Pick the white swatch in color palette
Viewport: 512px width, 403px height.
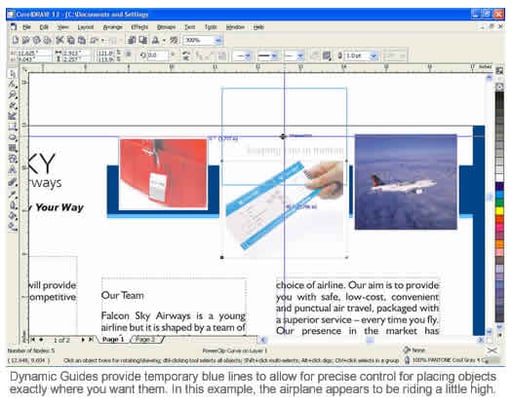[499, 177]
